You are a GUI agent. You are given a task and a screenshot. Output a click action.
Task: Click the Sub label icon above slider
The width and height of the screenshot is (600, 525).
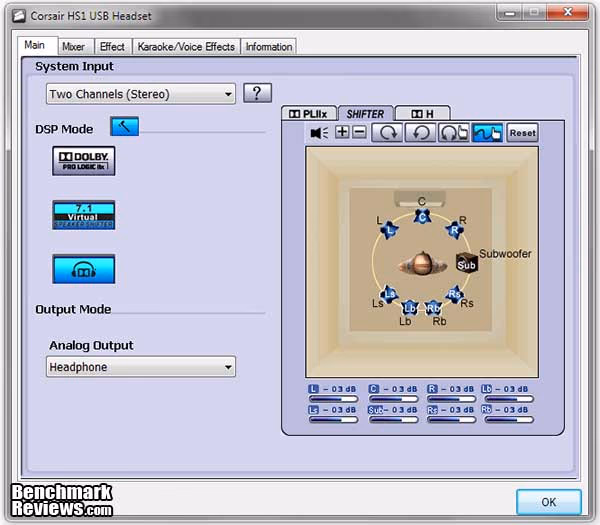[x=375, y=410]
